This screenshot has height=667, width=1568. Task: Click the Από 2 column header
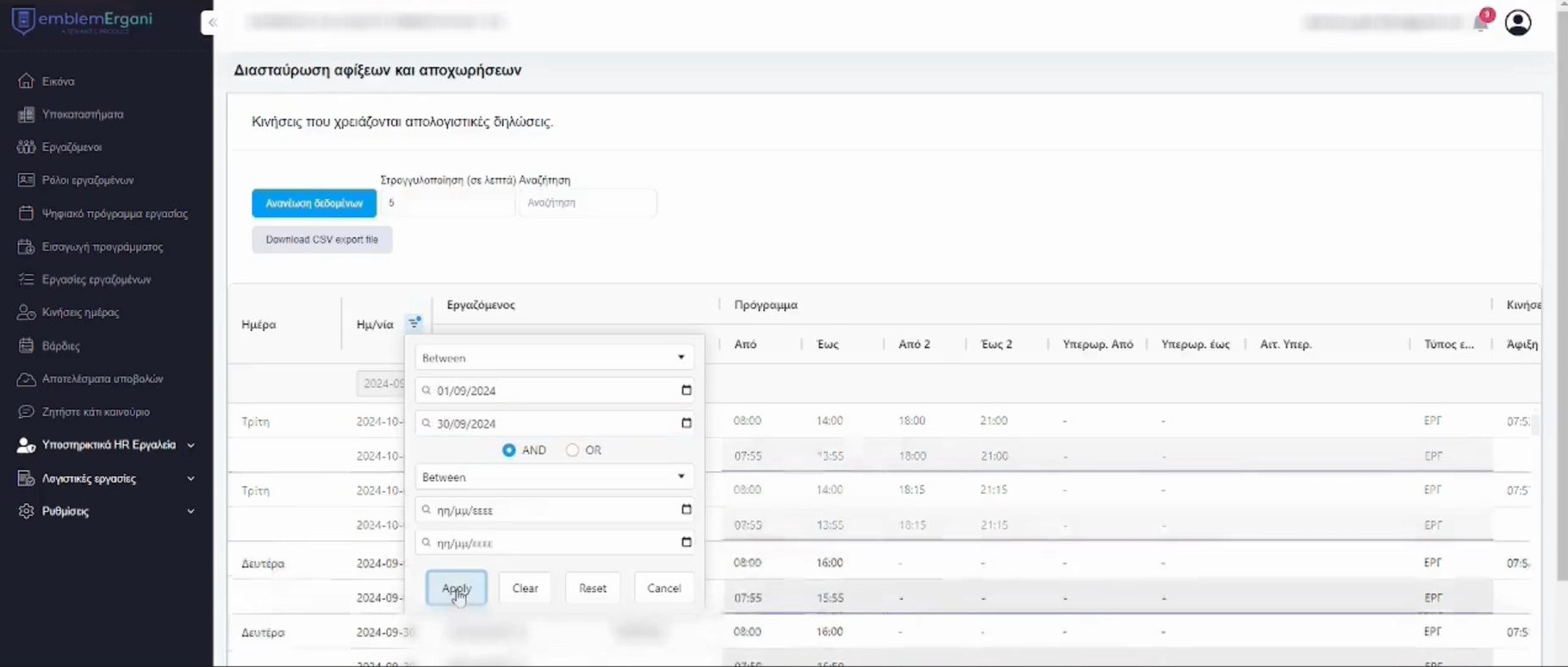coord(914,344)
